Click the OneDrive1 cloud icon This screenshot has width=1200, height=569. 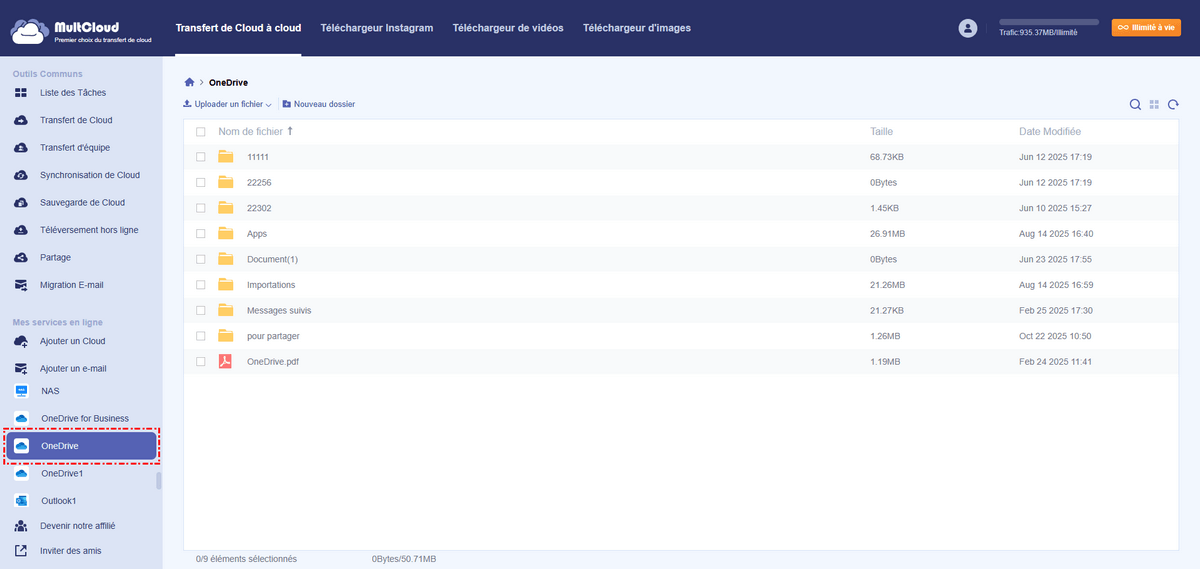tap(21, 473)
